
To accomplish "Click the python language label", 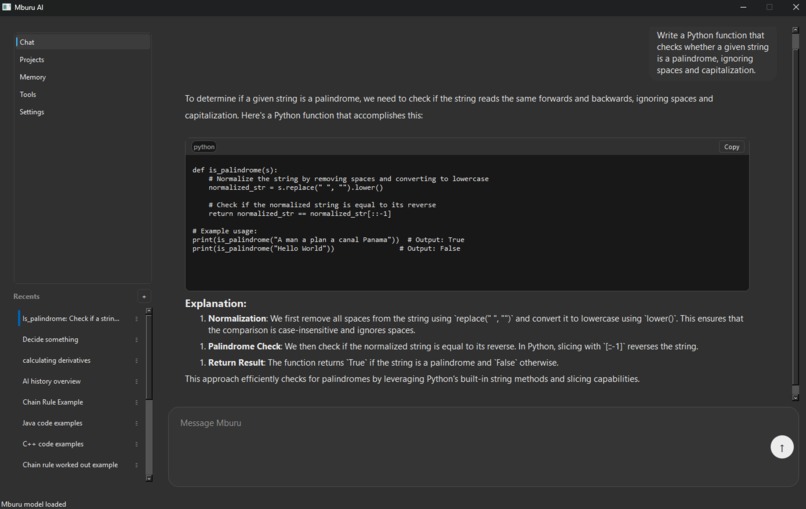I will click(204, 147).
